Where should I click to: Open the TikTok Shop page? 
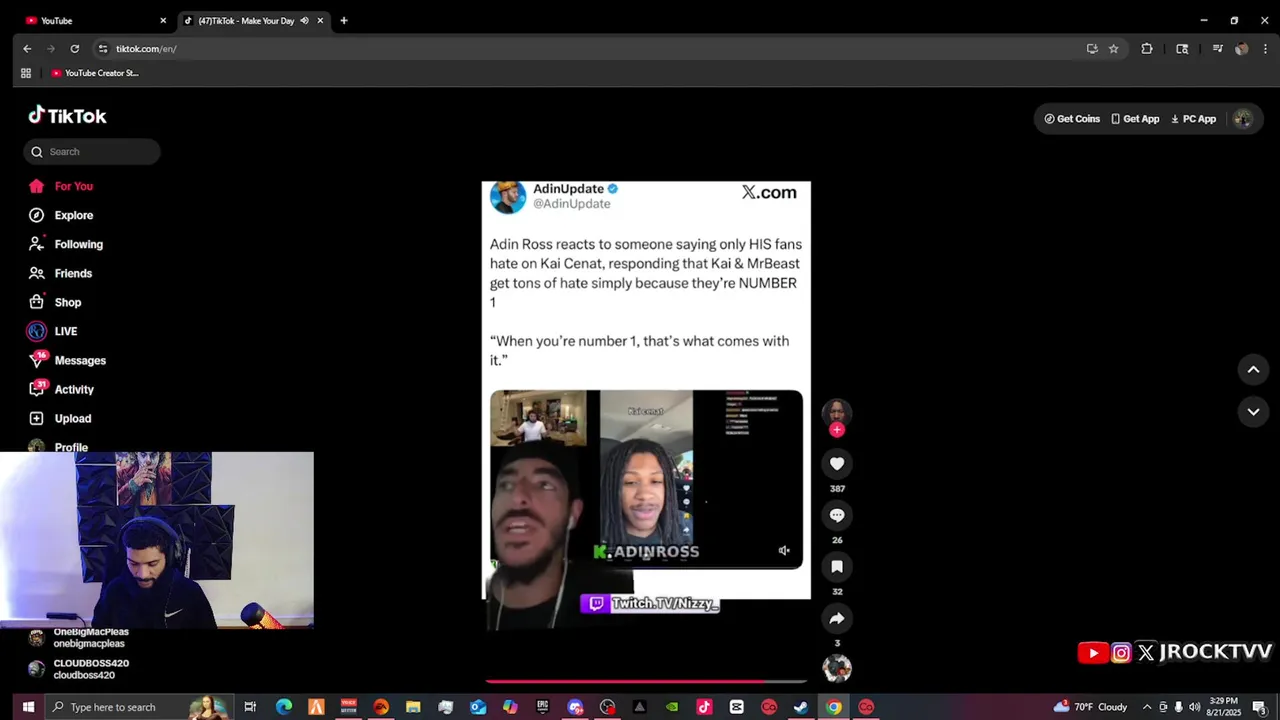pyautogui.click(x=68, y=302)
